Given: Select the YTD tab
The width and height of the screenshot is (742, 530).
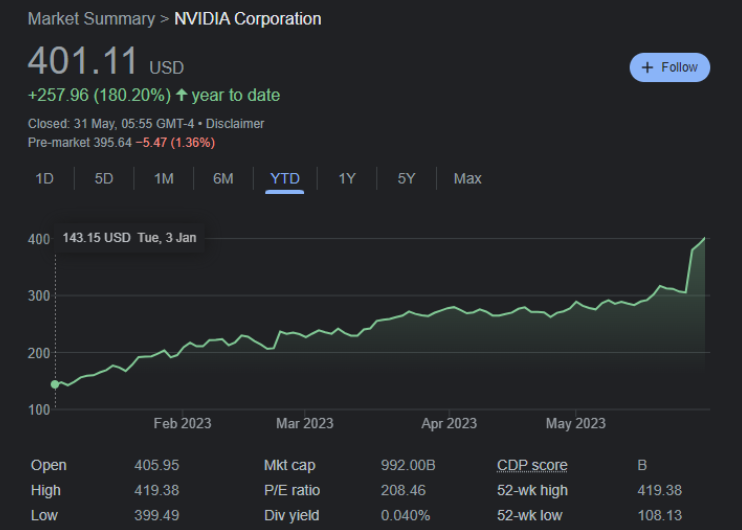Looking at the screenshot, I should coord(285,178).
